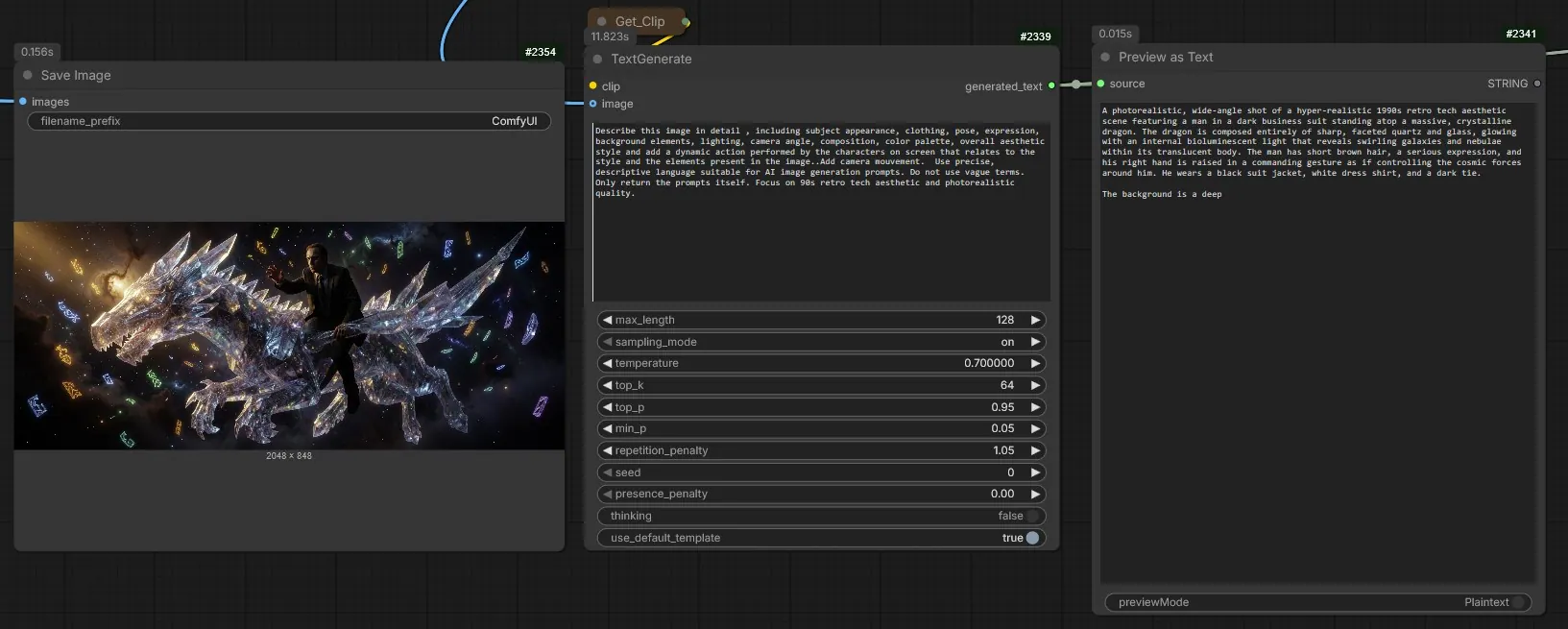The image size is (1568, 629).
Task: Decrease min_p with left arrow
Action: click(x=607, y=428)
